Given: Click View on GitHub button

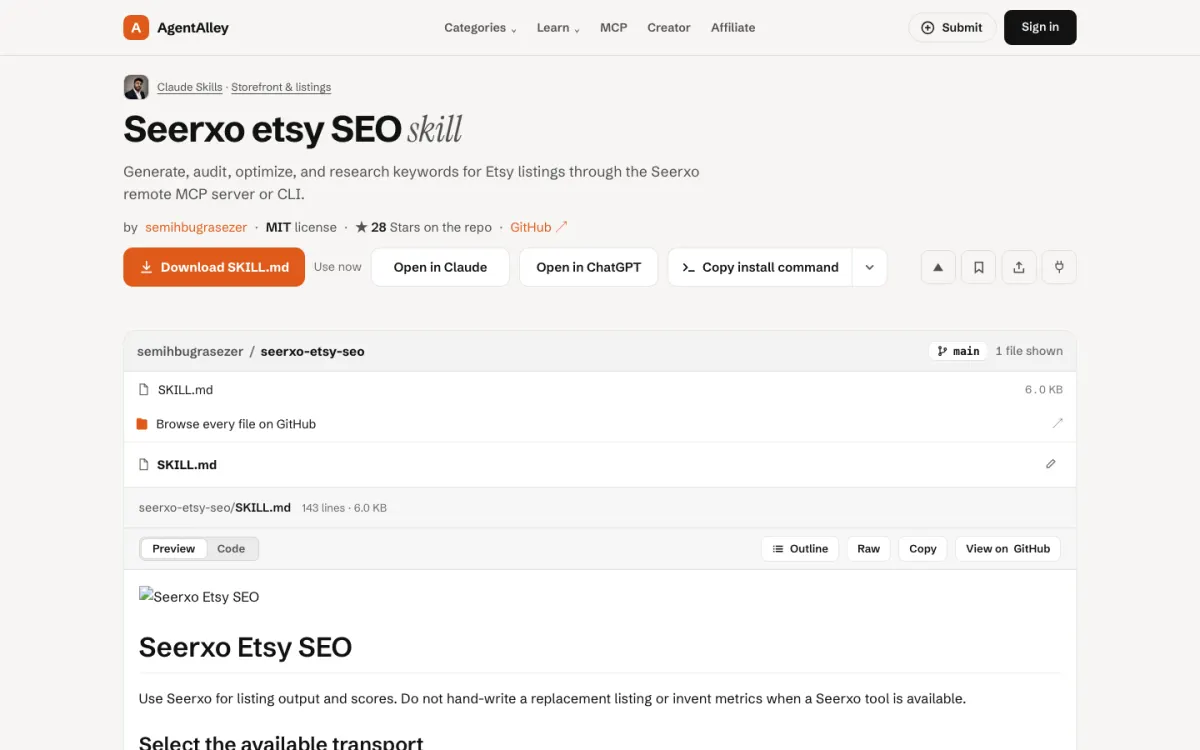Looking at the screenshot, I should (1008, 548).
